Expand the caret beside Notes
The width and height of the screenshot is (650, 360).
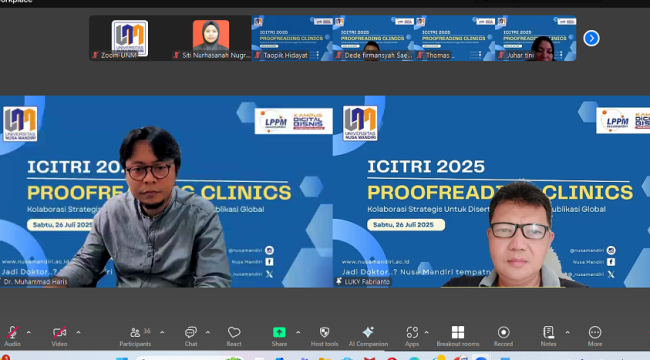(568, 332)
